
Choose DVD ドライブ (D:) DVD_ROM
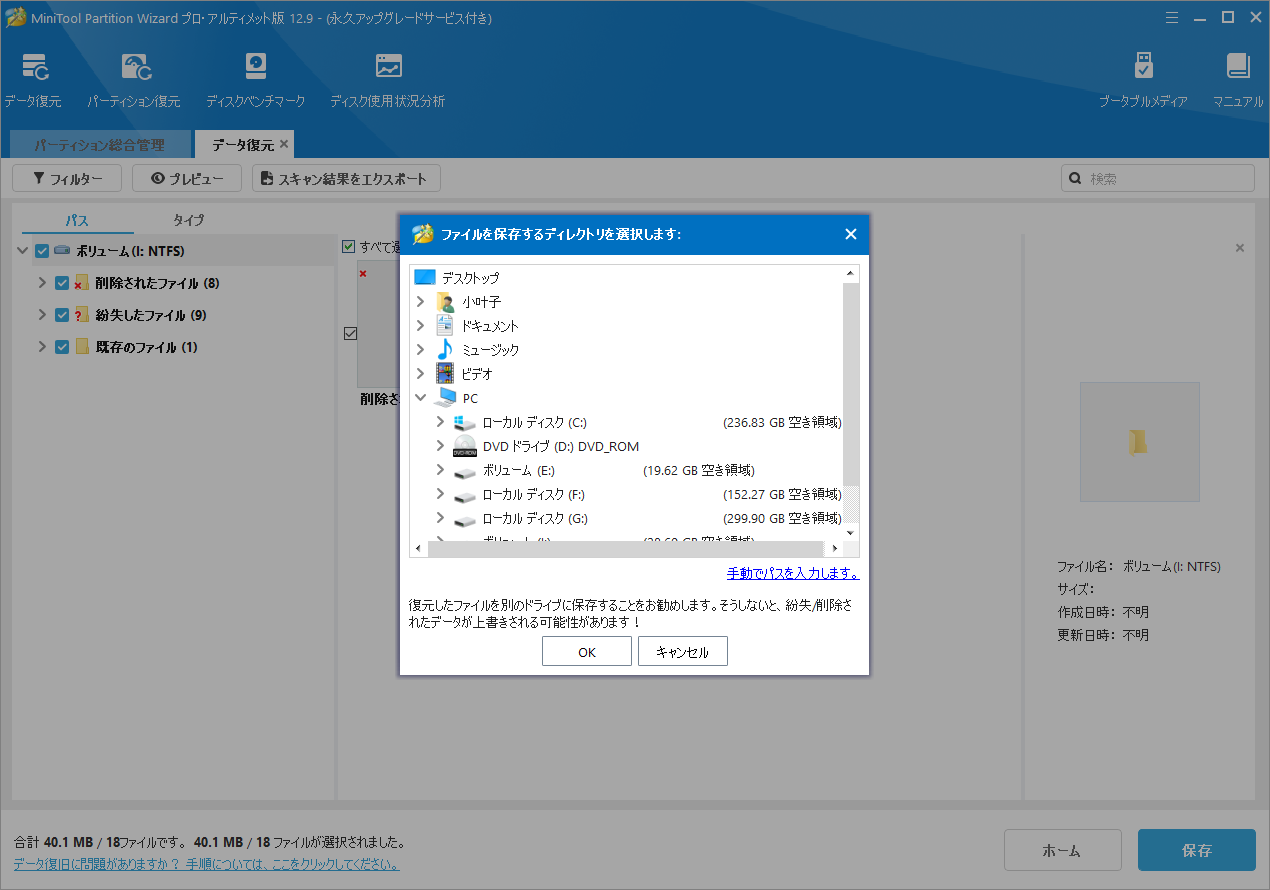coord(546,446)
